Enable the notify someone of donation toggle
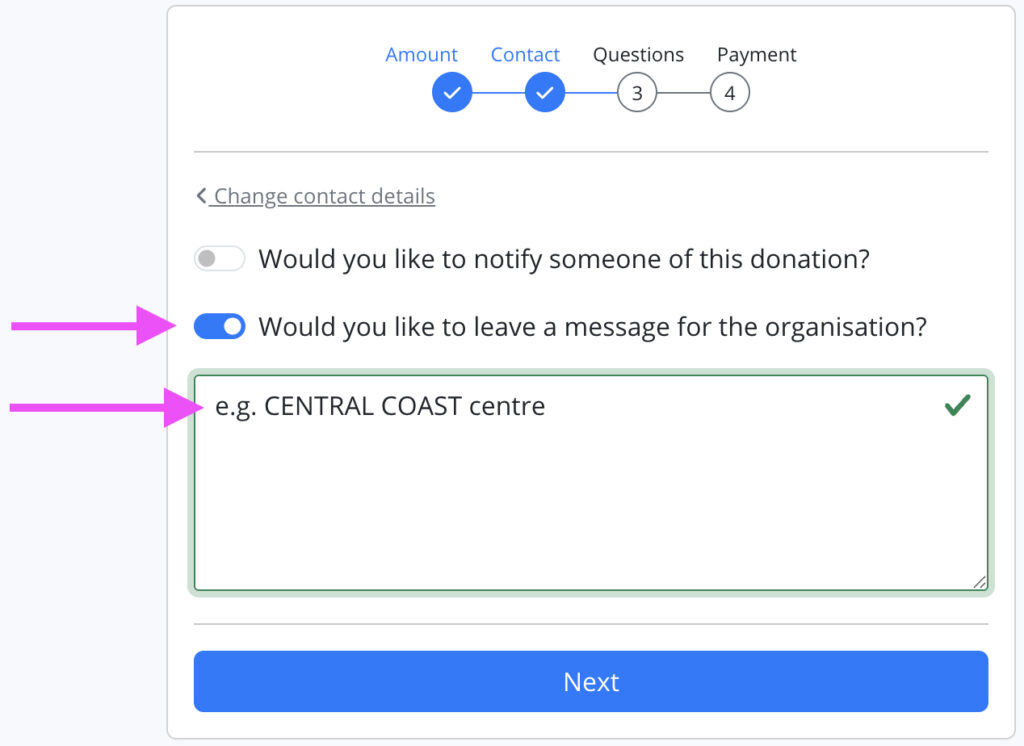The width and height of the screenshot is (1024, 746). point(220,259)
